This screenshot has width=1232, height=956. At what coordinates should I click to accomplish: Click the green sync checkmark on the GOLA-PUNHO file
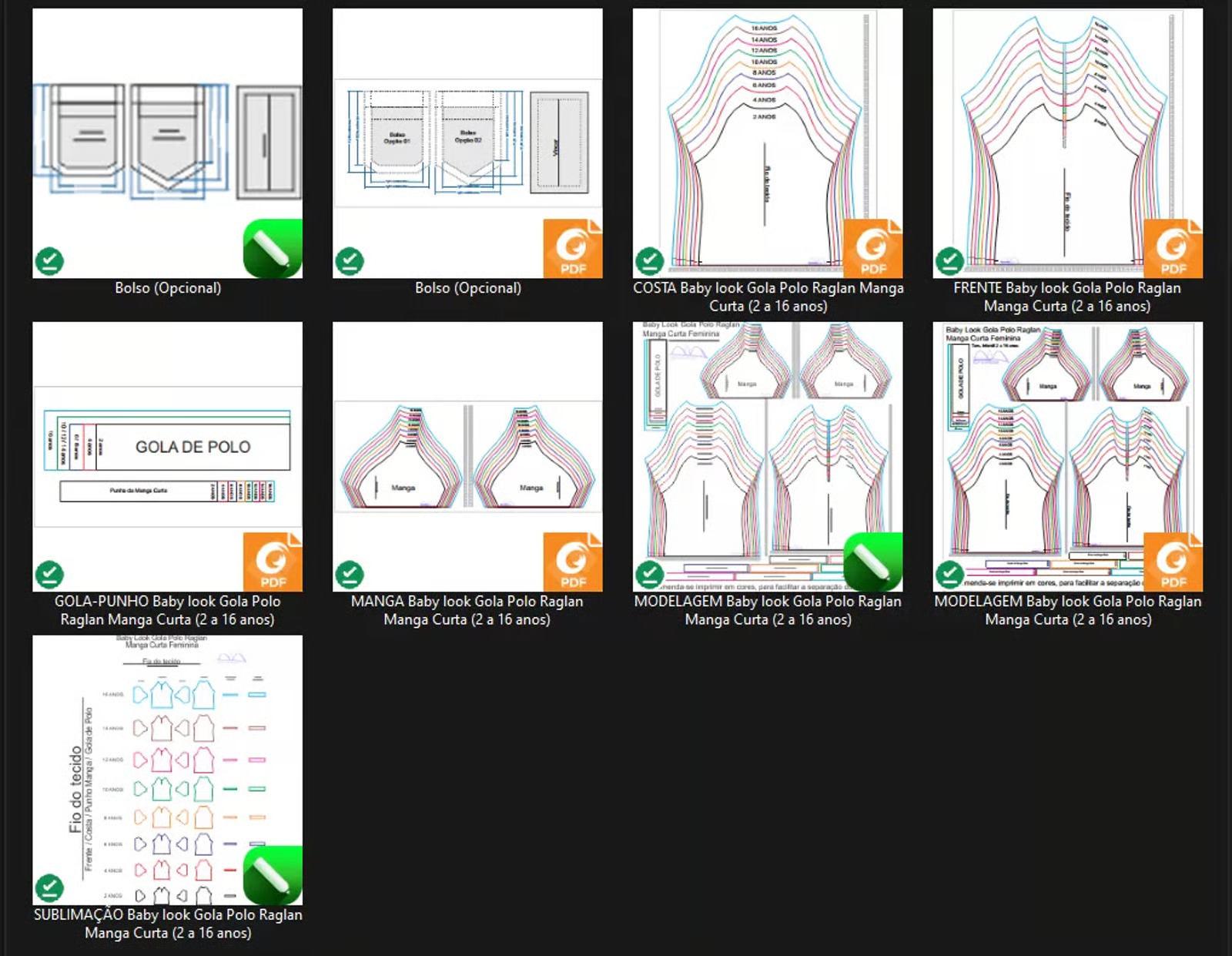tap(49, 575)
